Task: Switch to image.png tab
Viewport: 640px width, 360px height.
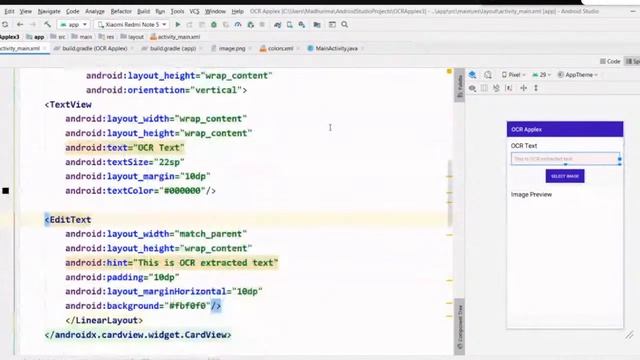Action: (231, 48)
